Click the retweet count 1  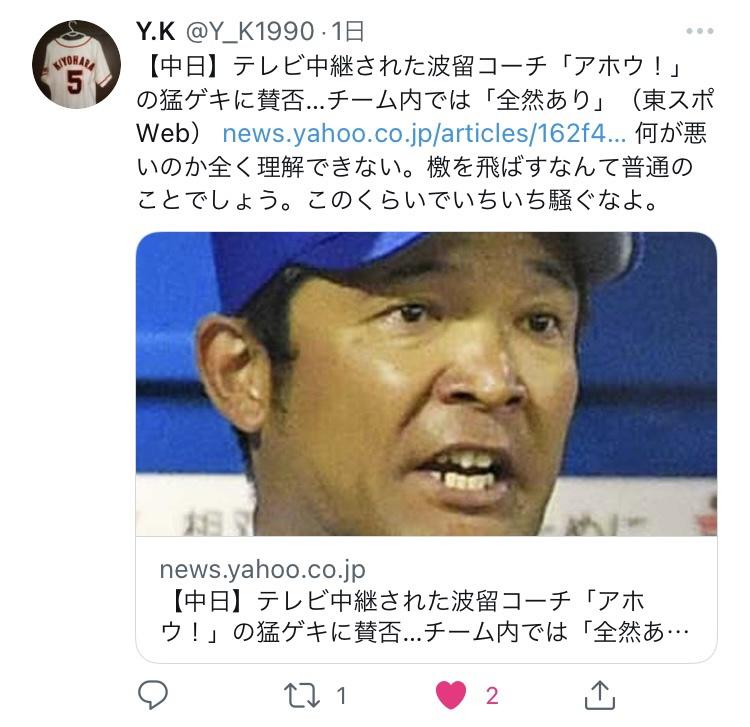(x=341, y=696)
